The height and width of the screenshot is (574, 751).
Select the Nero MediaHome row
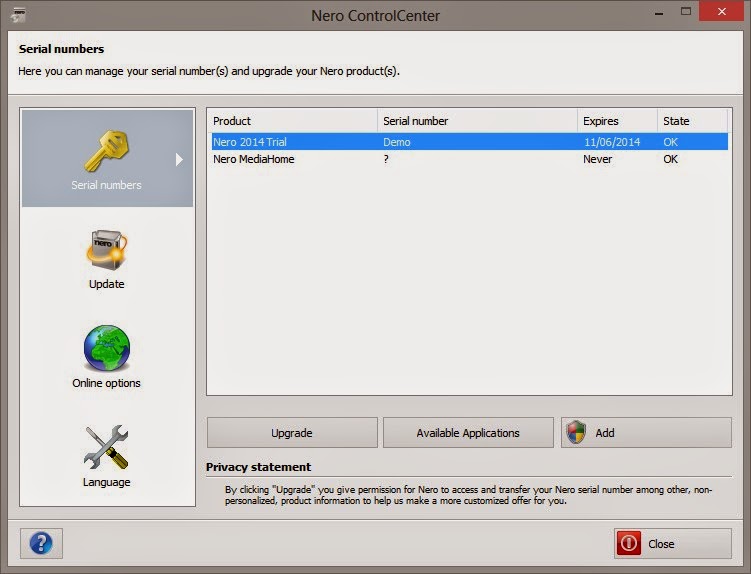470,159
